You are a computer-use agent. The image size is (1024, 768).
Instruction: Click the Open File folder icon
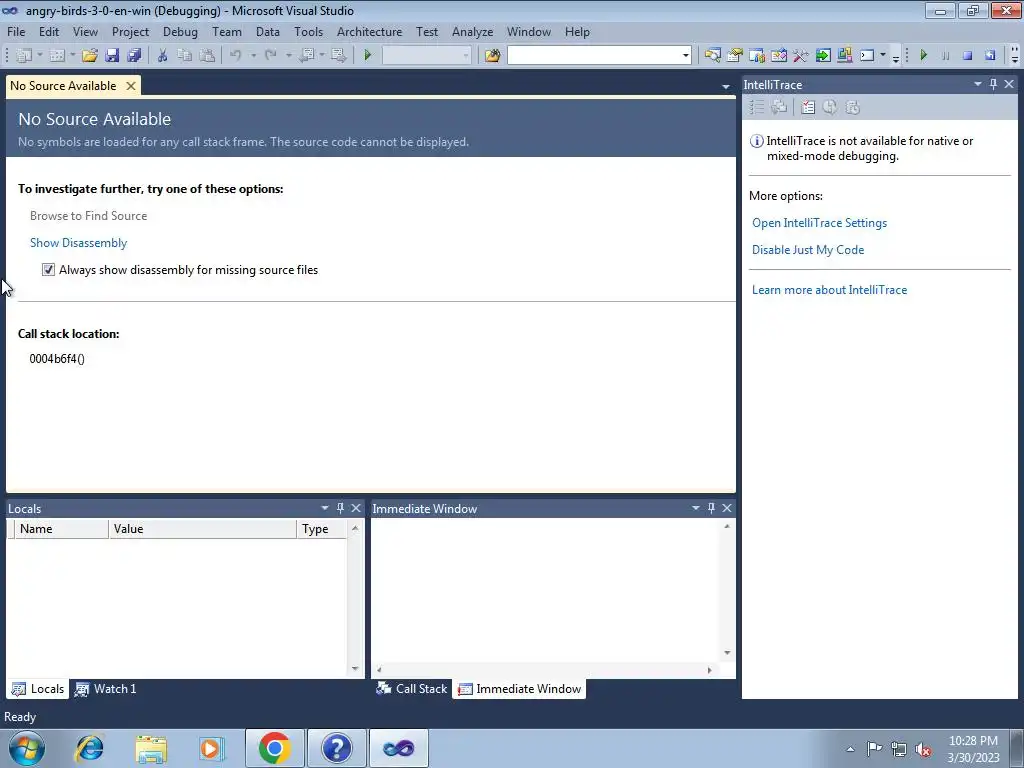89,56
